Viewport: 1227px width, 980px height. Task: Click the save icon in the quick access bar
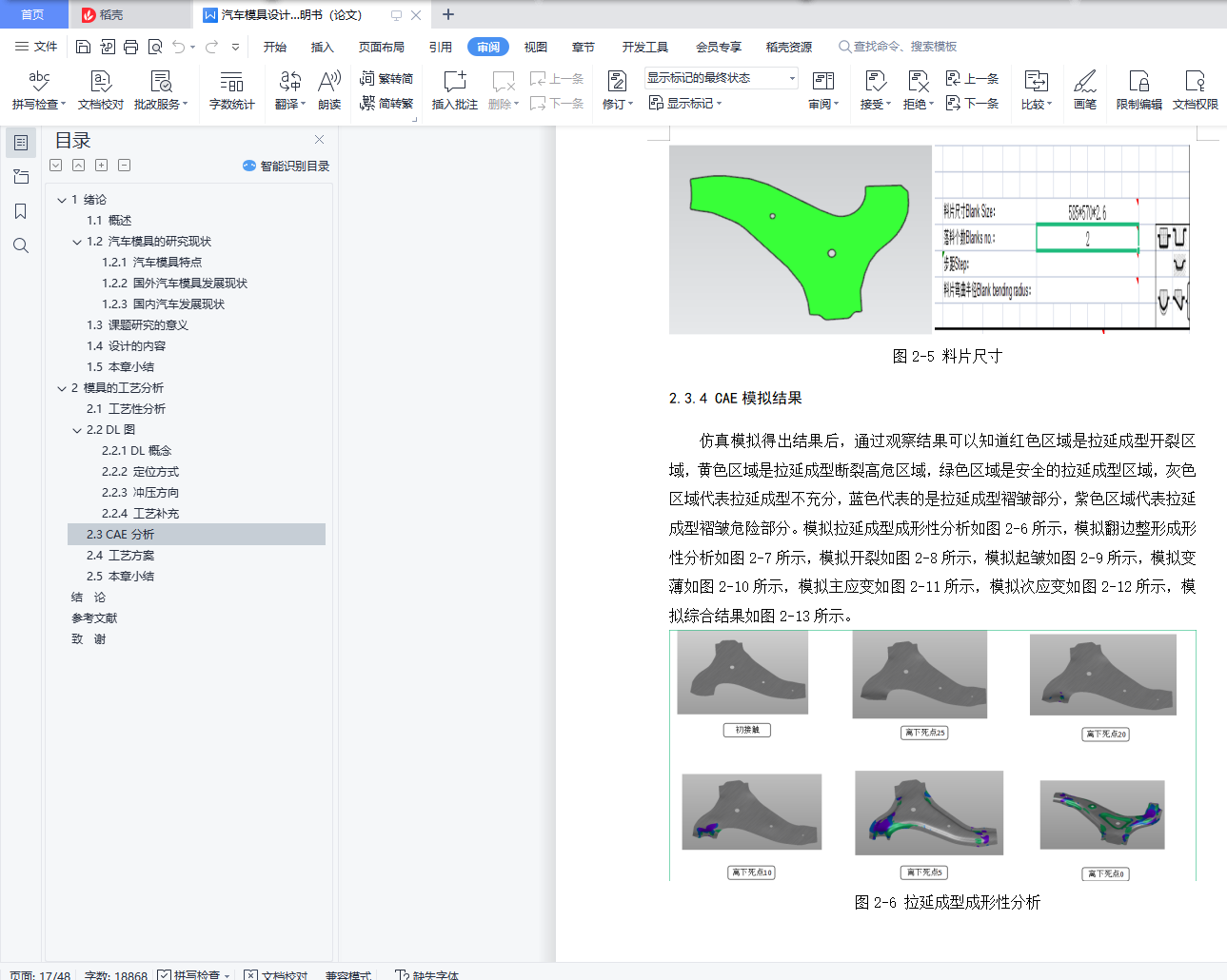[83, 47]
